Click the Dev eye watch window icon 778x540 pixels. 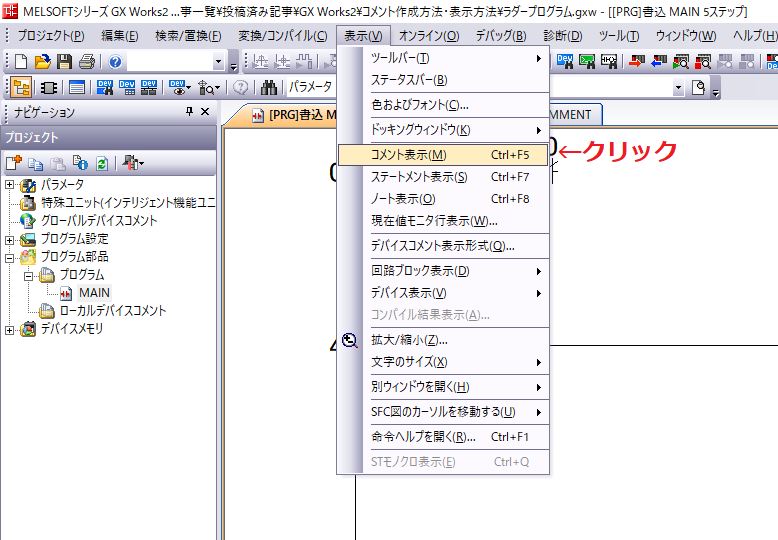click(177, 88)
